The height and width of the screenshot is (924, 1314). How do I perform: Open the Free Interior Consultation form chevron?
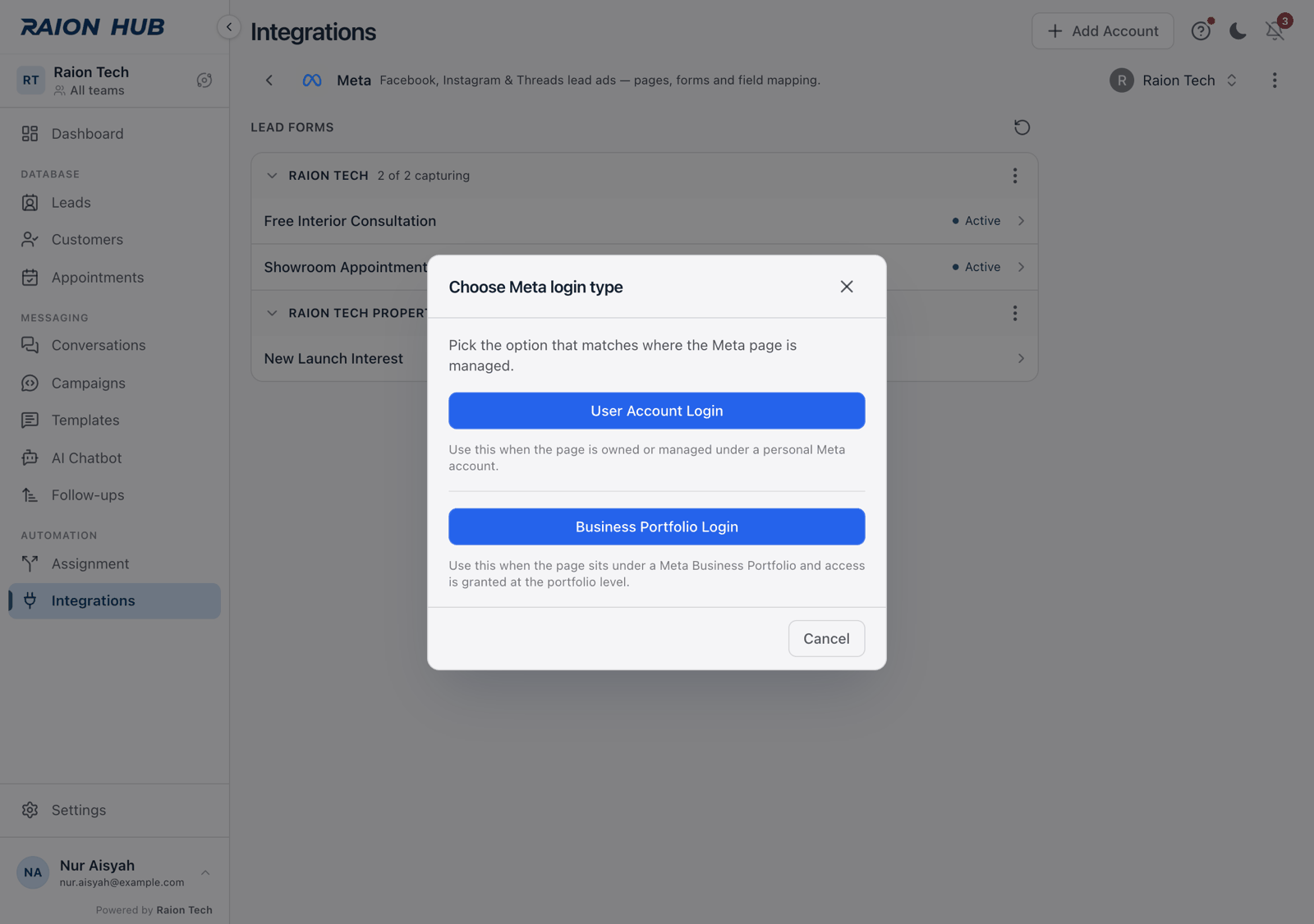(x=1021, y=221)
